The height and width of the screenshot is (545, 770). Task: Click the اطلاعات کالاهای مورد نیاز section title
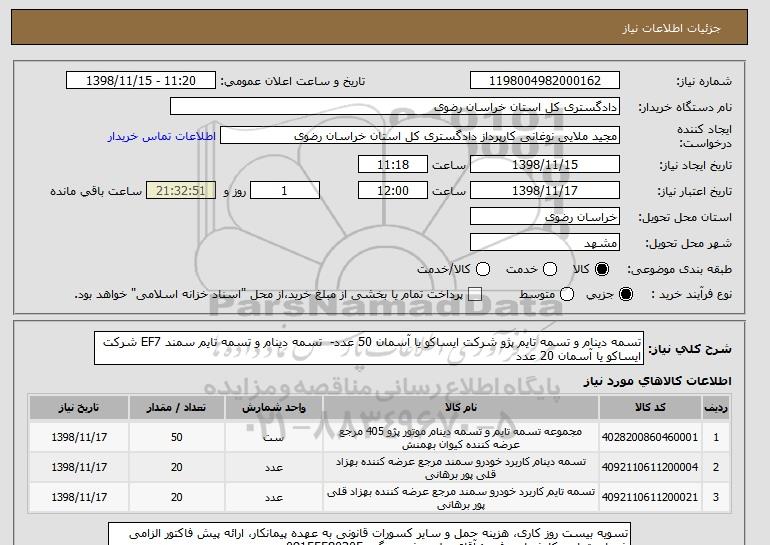[657, 381]
